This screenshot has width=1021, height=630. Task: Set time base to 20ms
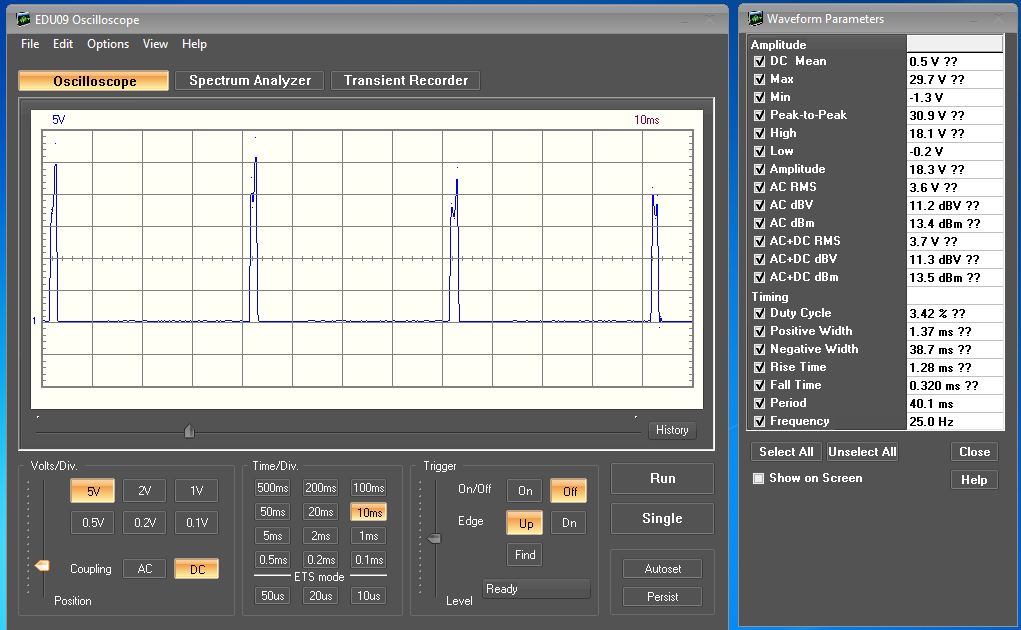coord(320,512)
